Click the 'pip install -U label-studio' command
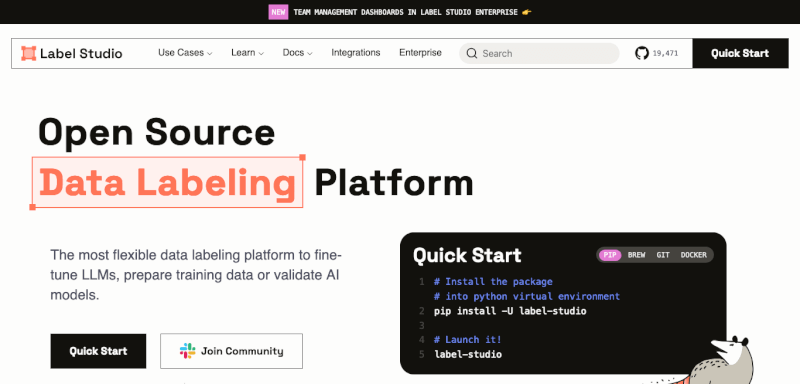This screenshot has width=800, height=384. pos(510,311)
